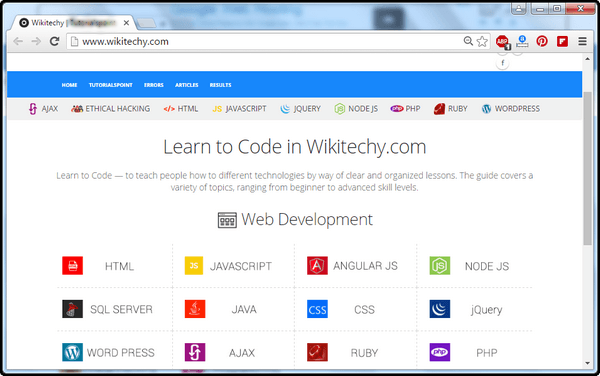Click the HTML text label in Web Development grid
The width and height of the screenshot is (600, 376).
tap(119, 266)
